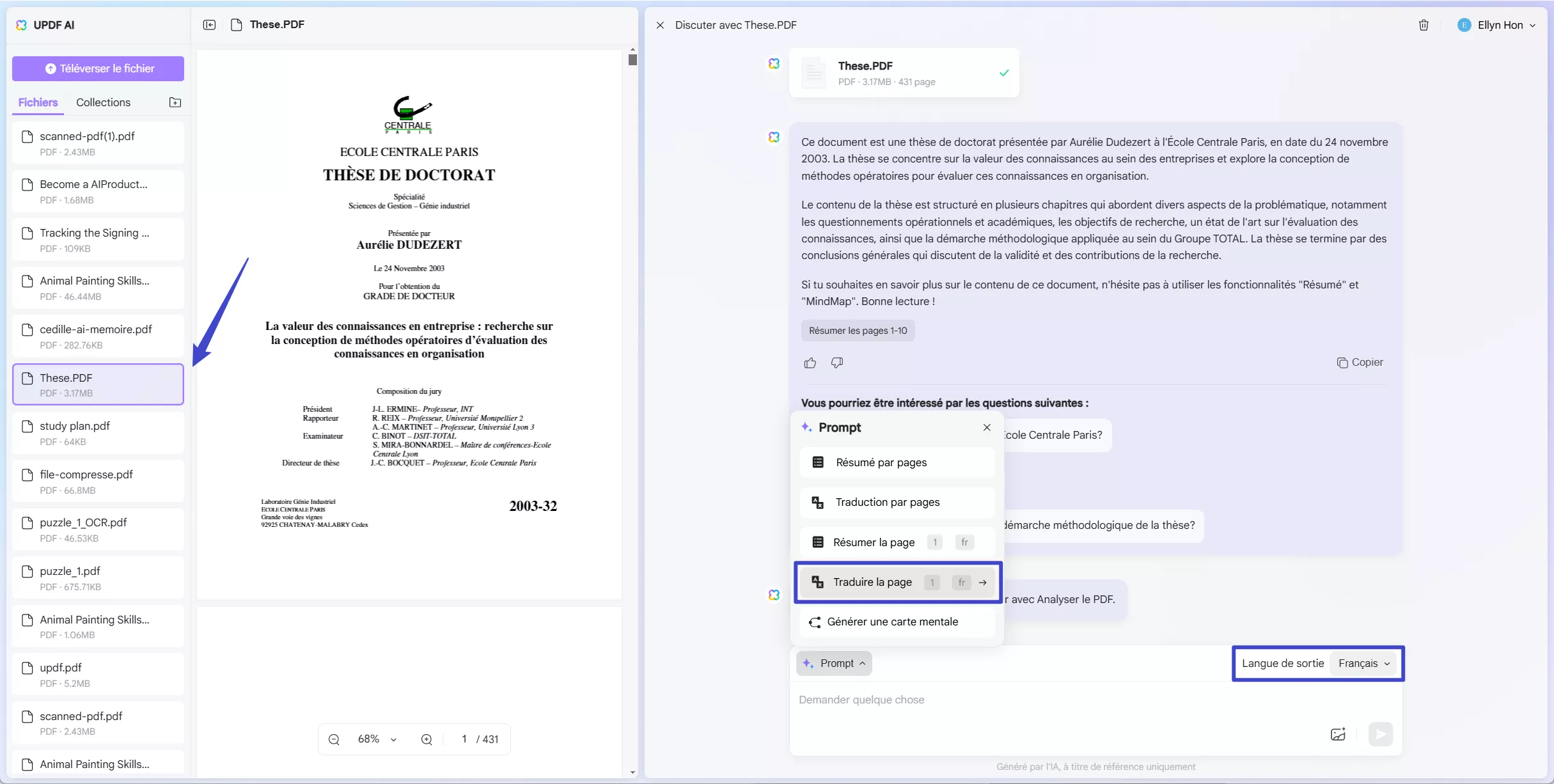Collapse the Prompt menu button
Image resolution: width=1554 pixels, height=784 pixels.
(835, 663)
